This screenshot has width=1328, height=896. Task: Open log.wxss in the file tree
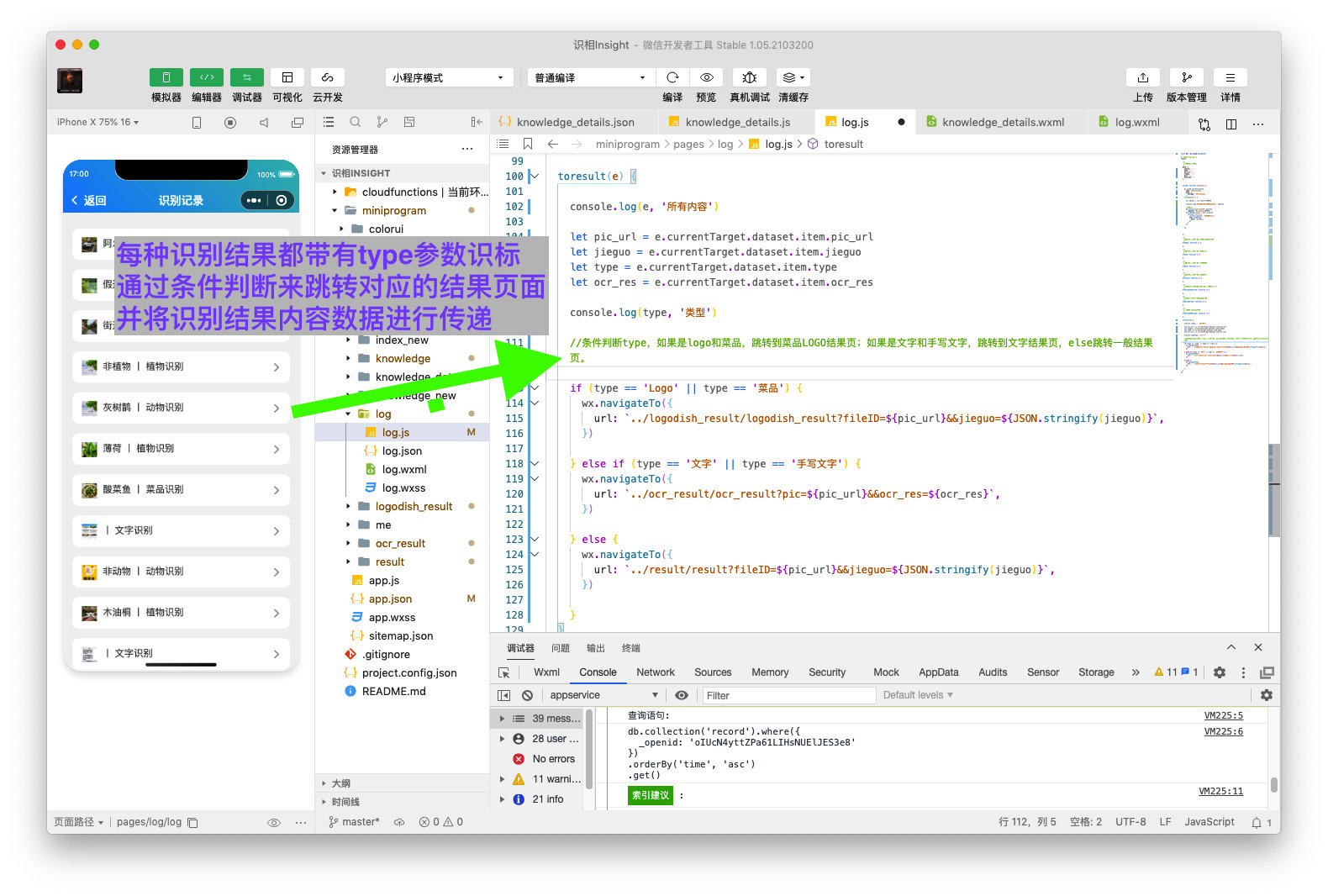tap(402, 488)
